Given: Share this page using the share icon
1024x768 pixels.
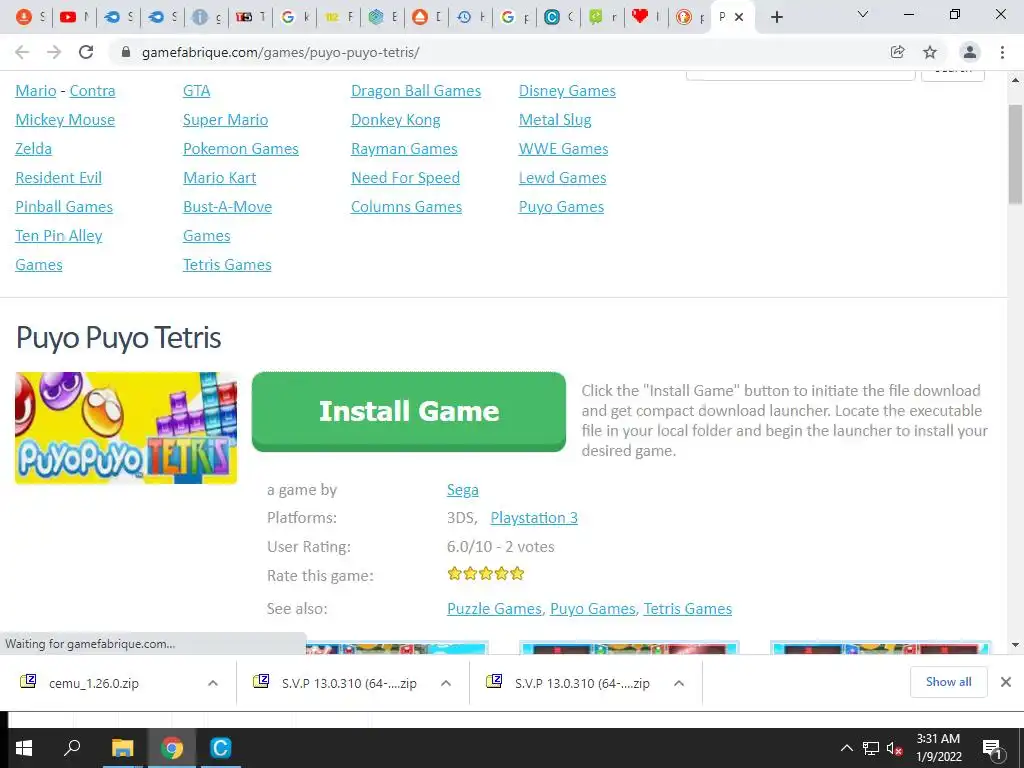Looking at the screenshot, I should (x=898, y=52).
